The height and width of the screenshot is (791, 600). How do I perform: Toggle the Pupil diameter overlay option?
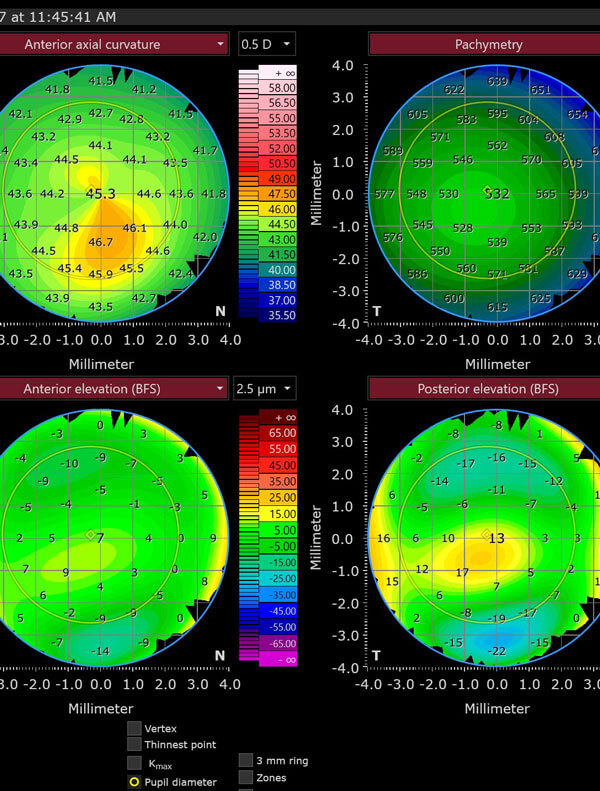coord(134,781)
